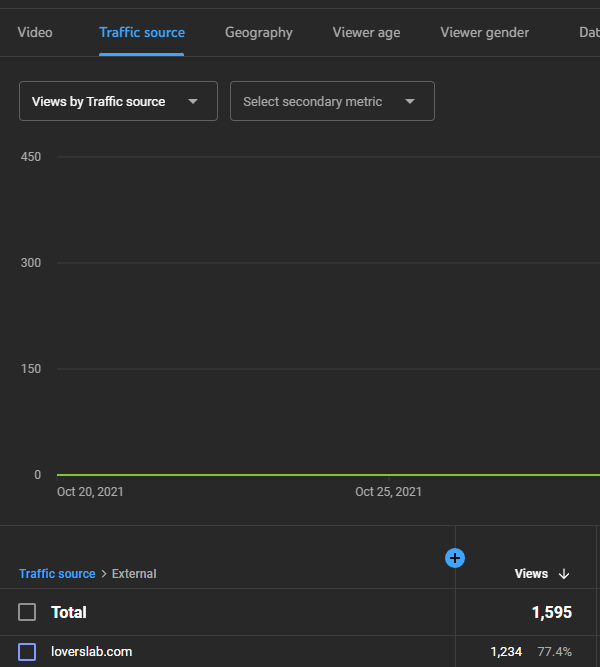
Task: Open the Geography tab
Action: [259, 32]
